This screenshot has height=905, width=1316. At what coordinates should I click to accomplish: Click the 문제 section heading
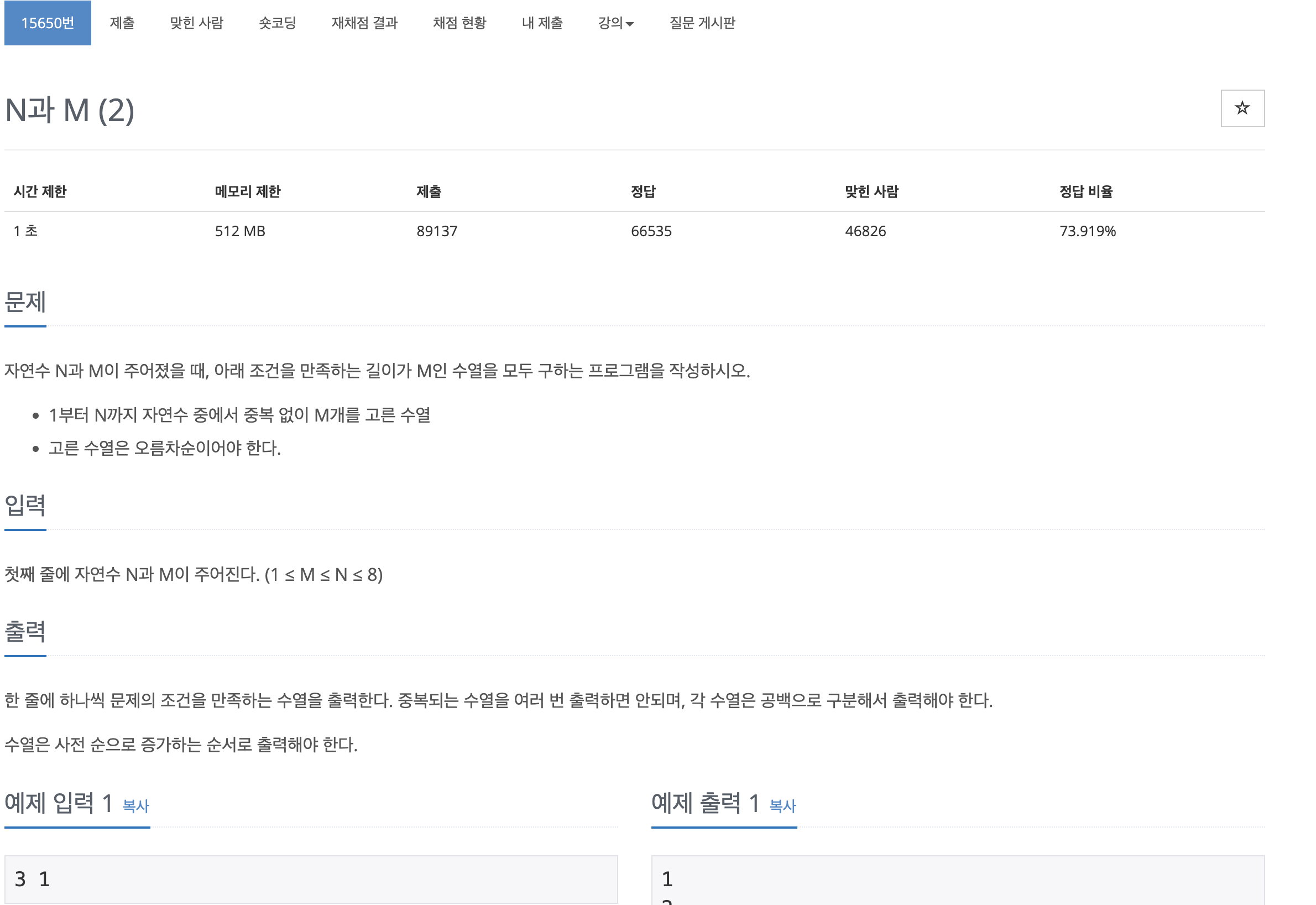point(25,302)
